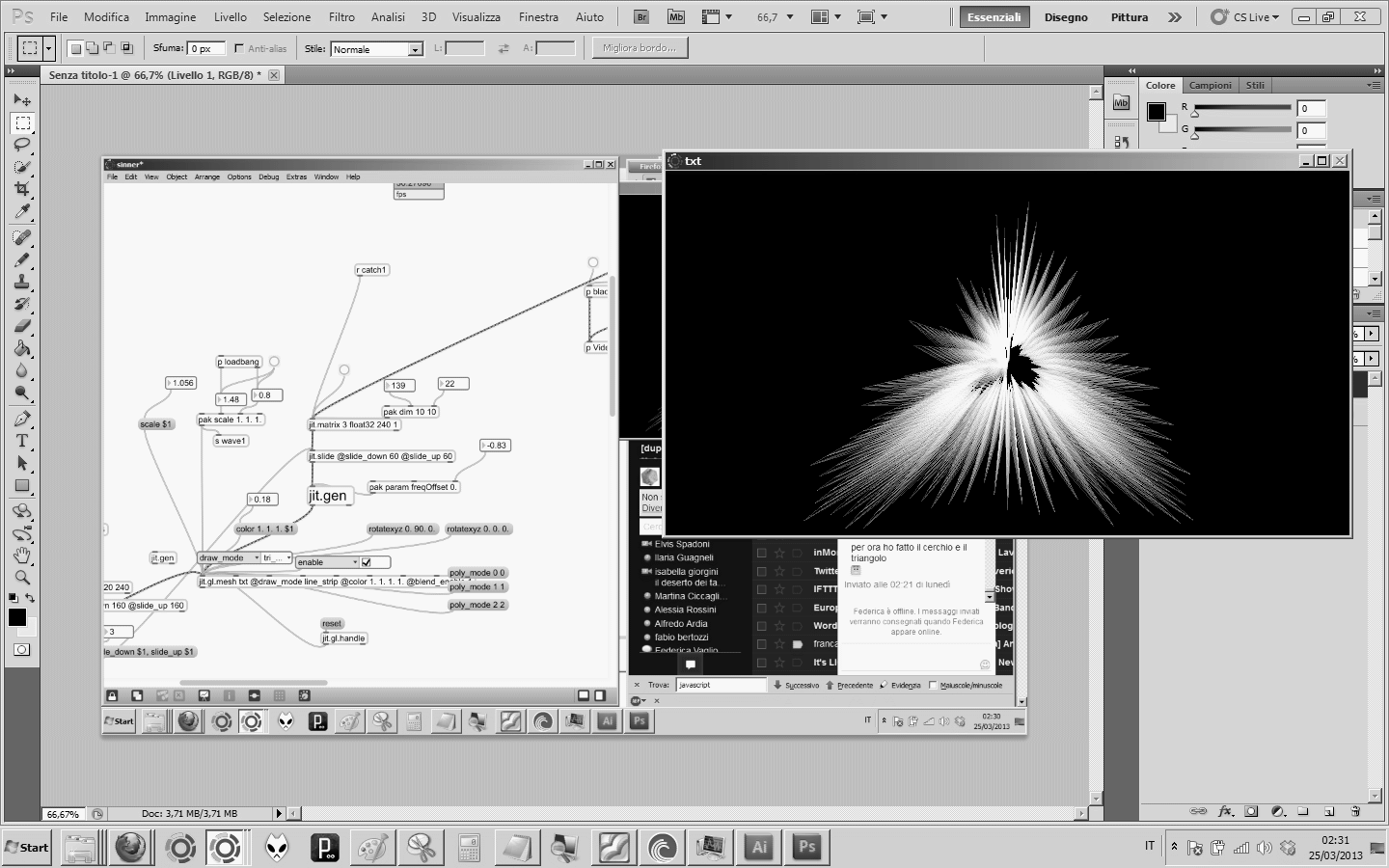The image size is (1389, 868).
Task: Swap foreground and background colors
Action: coord(31,599)
